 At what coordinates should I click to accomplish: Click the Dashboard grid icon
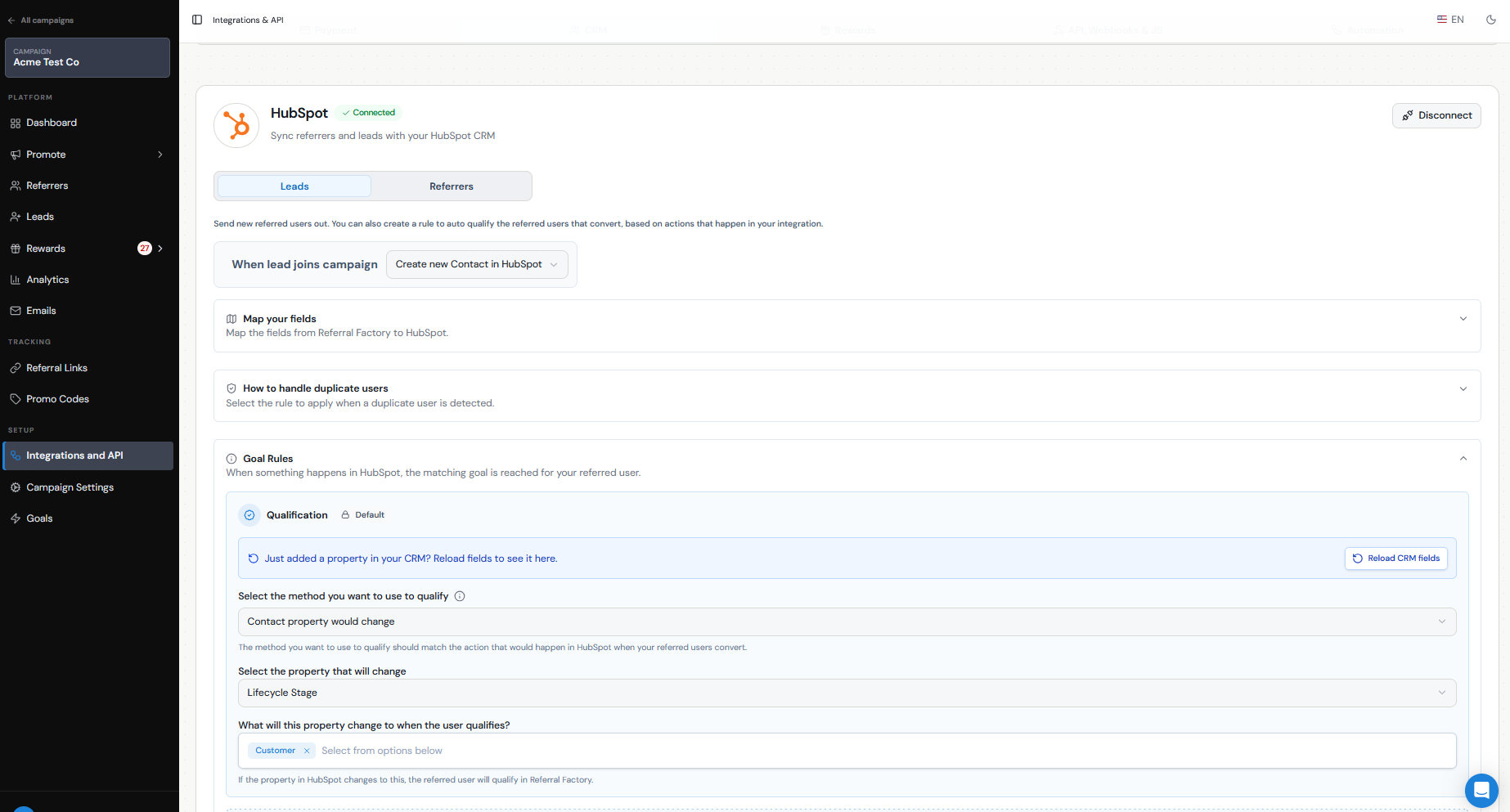pos(16,123)
